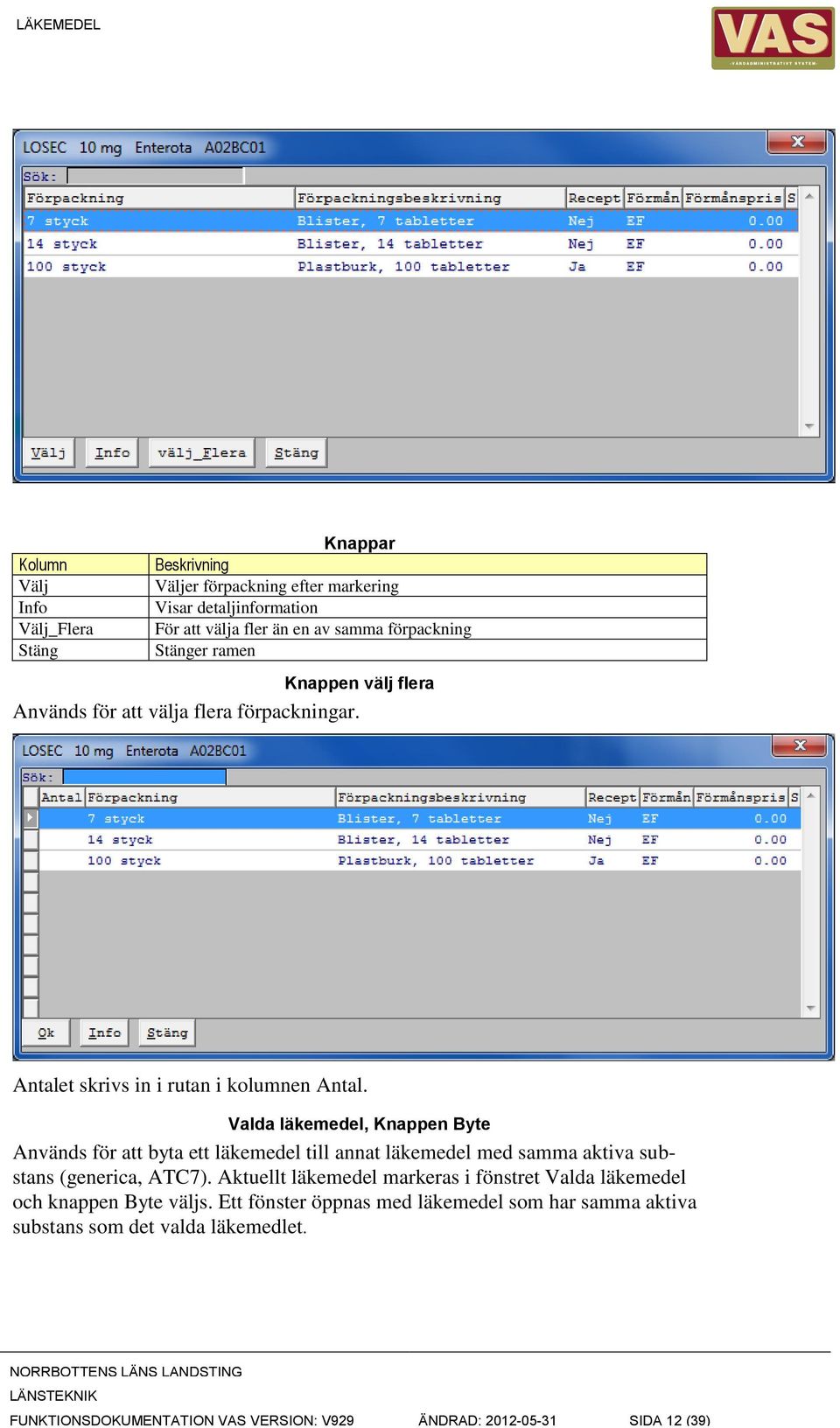Click scroll-down arrow in upper list scrollbar
This screenshot has height=1428, width=840.
[x=809, y=426]
